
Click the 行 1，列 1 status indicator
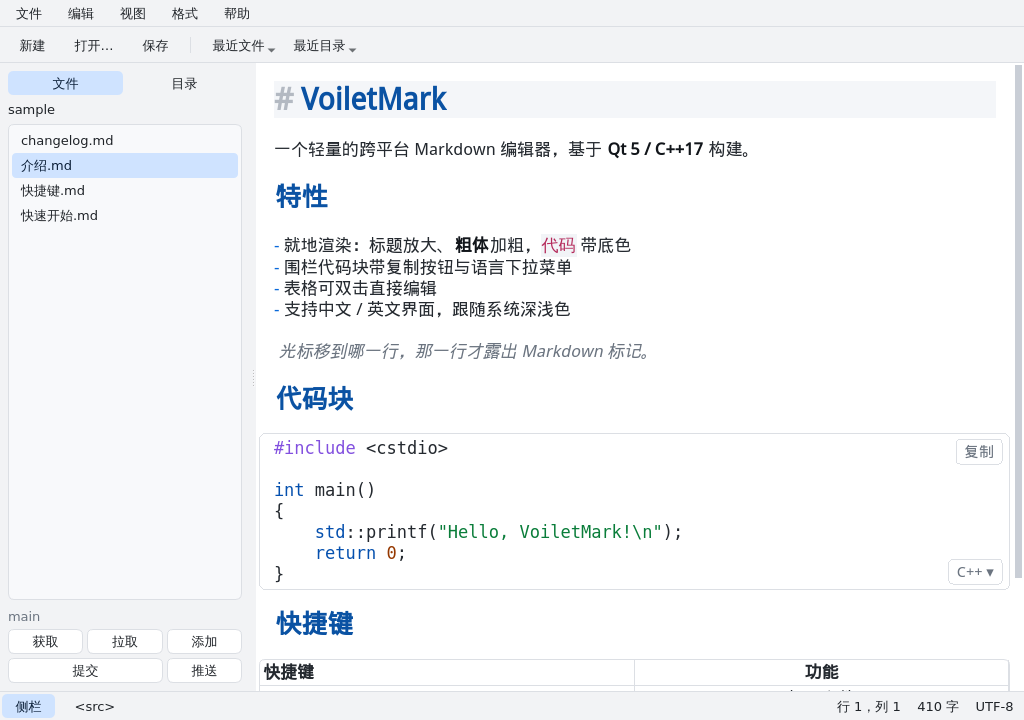pyautogui.click(x=868, y=706)
